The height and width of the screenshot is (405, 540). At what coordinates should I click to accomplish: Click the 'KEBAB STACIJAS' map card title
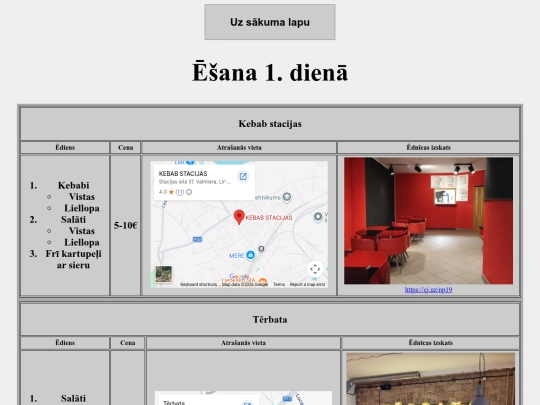pyautogui.click(x=183, y=174)
